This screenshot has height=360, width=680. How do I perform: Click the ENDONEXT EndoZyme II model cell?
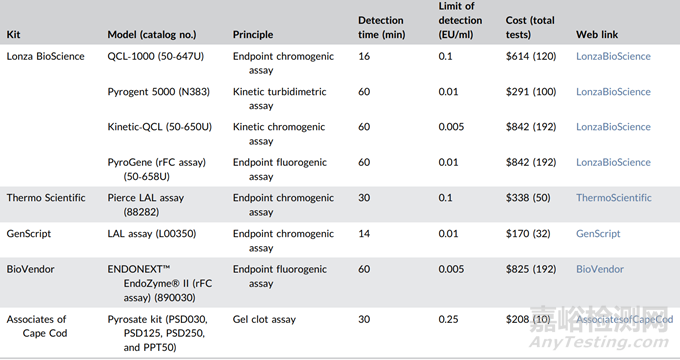click(160, 283)
